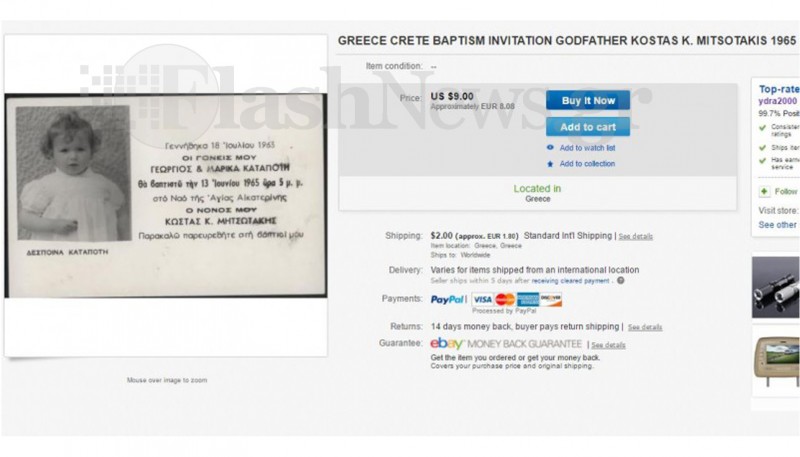Click the MasterCard icon
800x457 pixels.
[505, 299]
